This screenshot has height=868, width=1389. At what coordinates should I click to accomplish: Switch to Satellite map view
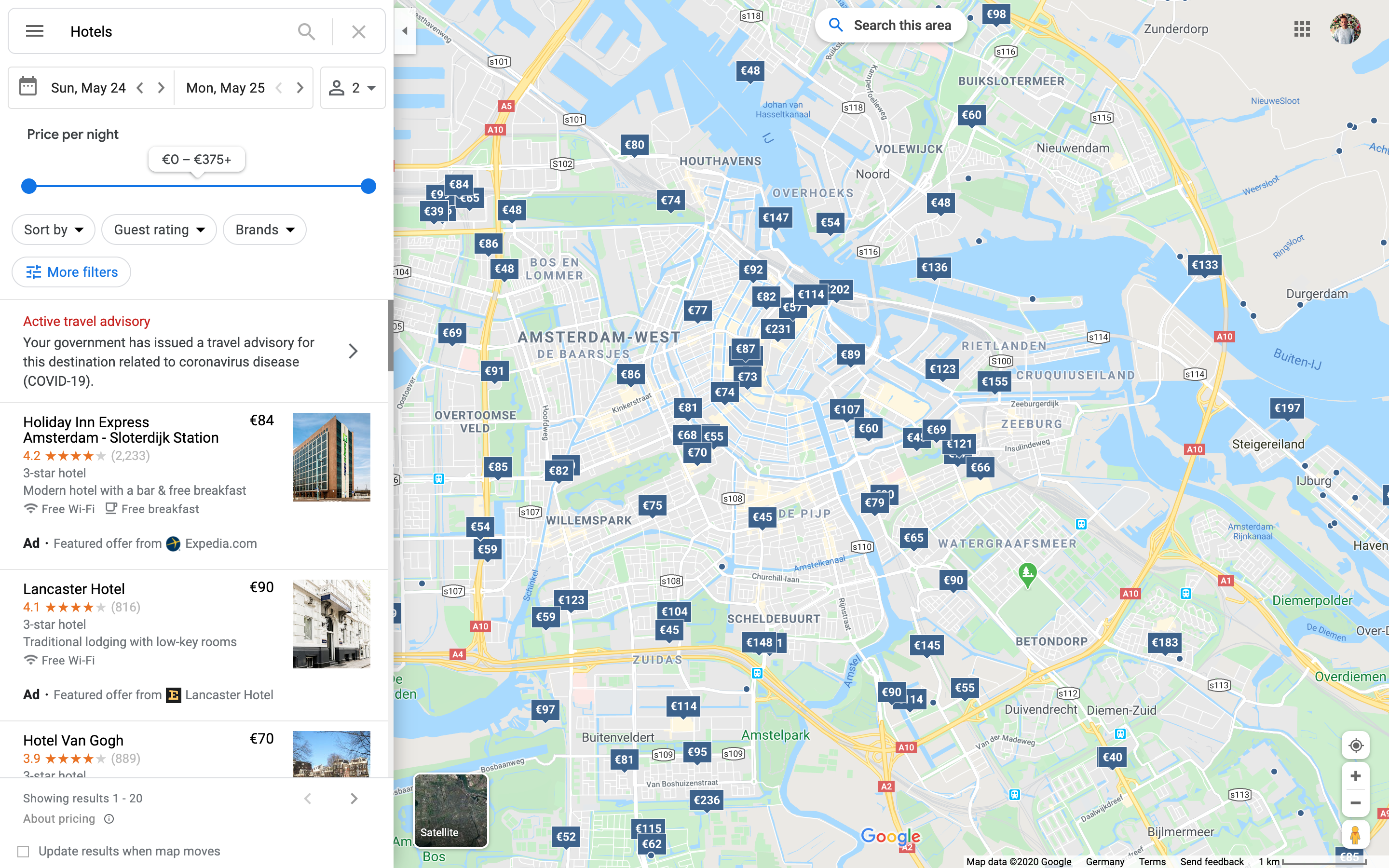(x=450, y=810)
